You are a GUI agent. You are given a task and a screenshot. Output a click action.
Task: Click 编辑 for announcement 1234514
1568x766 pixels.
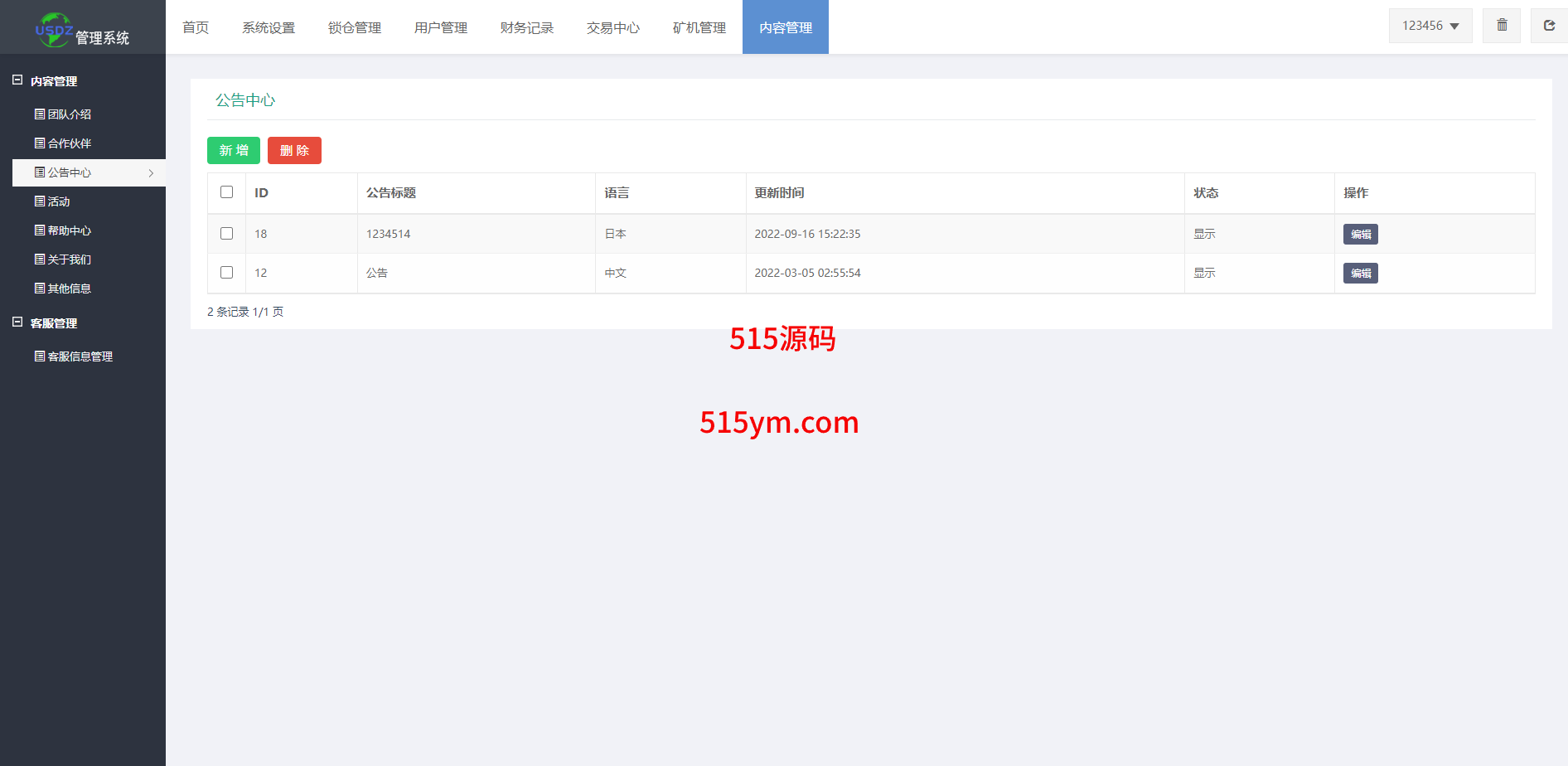pyautogui.click(x=1360, y=235)
